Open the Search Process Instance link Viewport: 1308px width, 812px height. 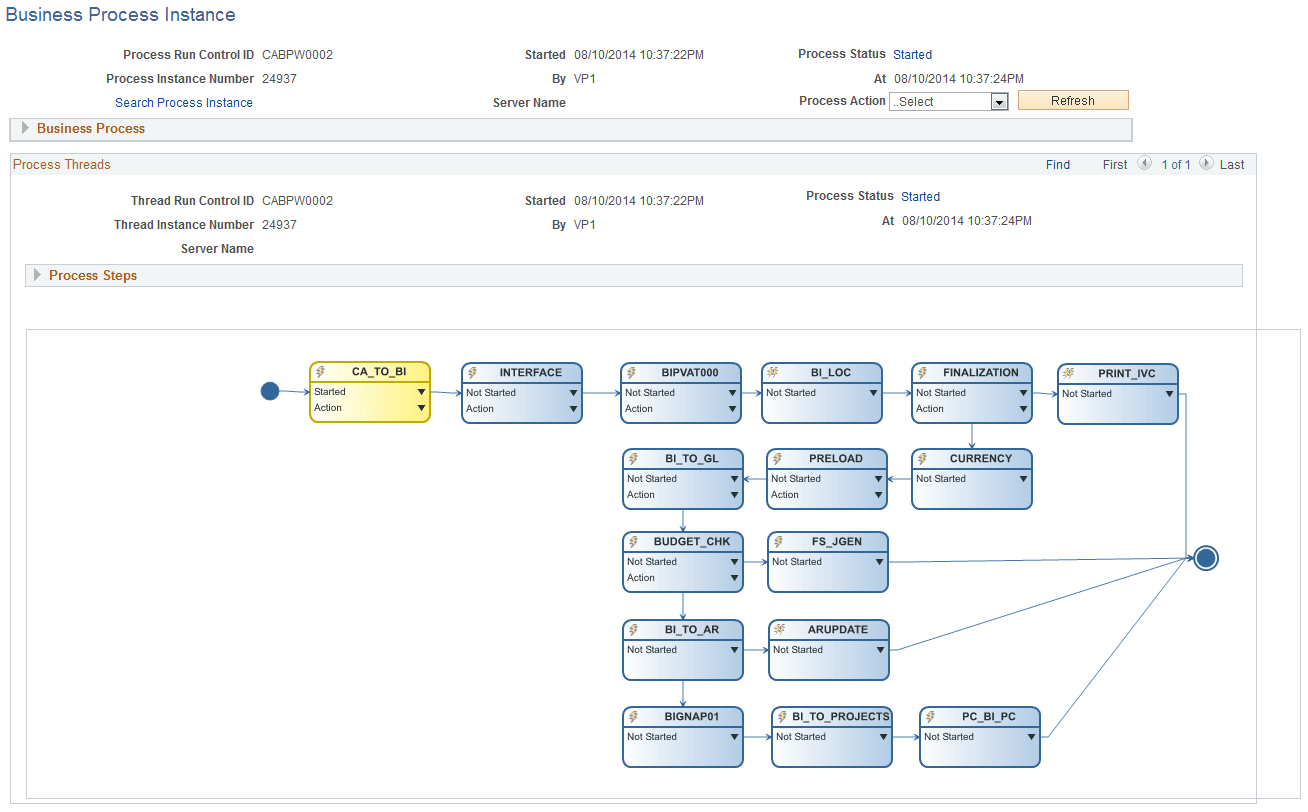[x=184, y=102]
